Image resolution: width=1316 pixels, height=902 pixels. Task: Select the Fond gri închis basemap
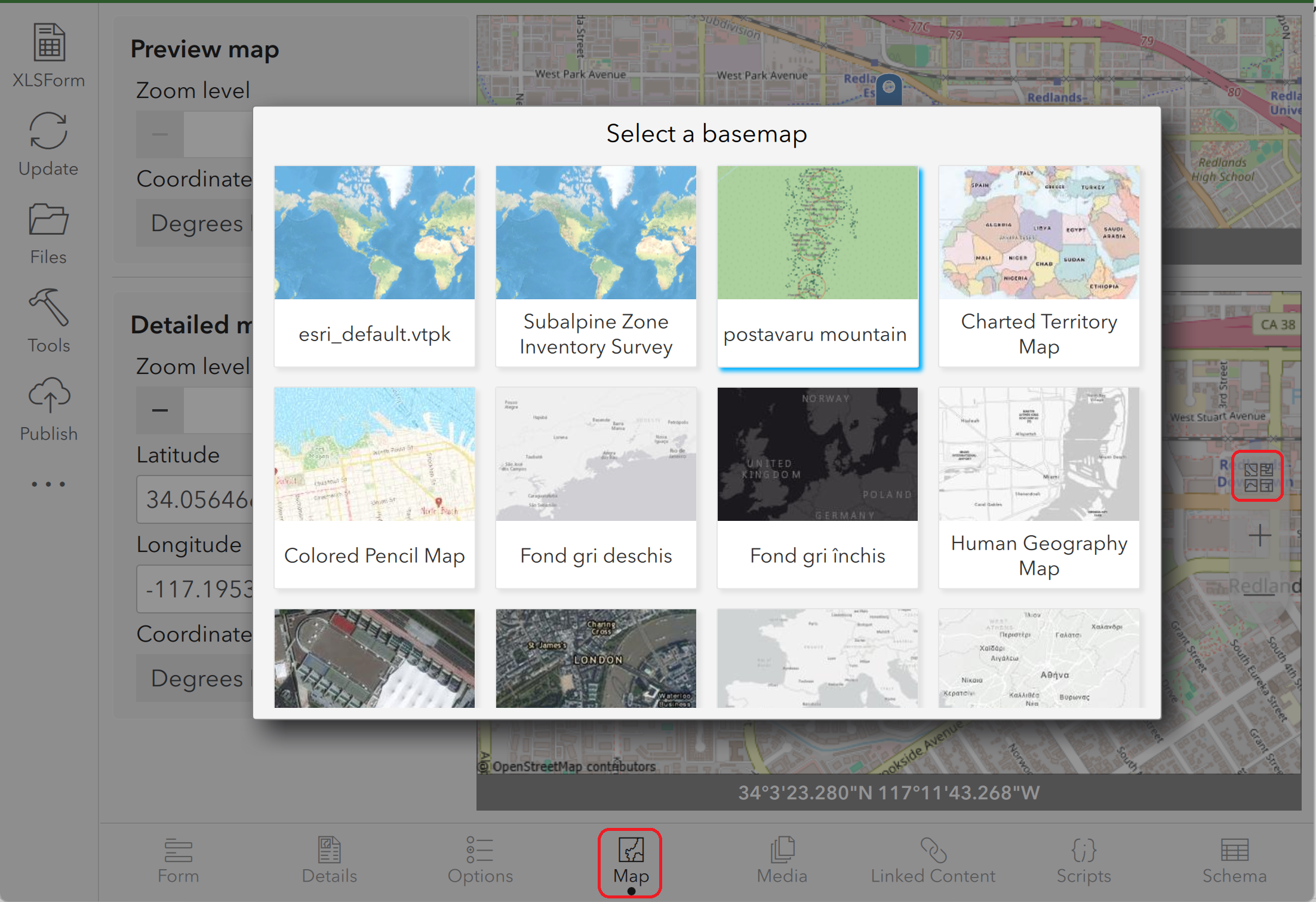[x=817, y=487]
